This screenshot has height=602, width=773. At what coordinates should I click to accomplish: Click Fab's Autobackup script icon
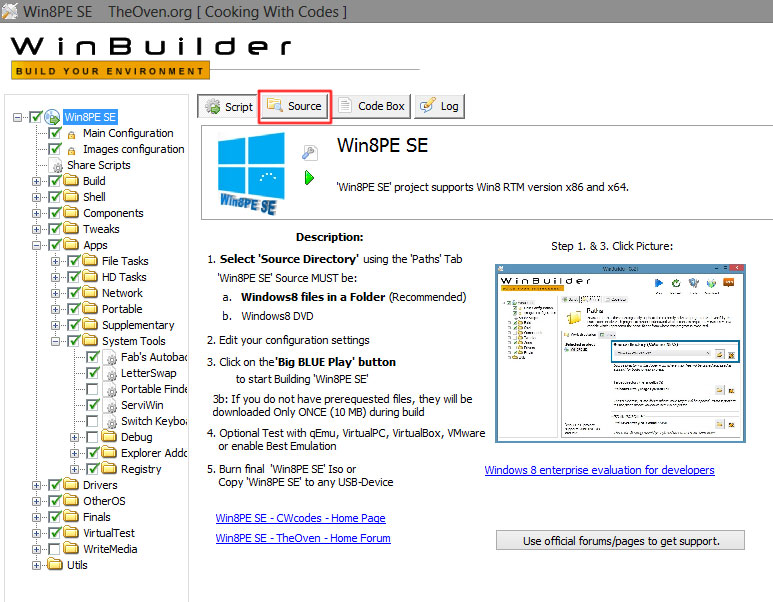coord(111,357)
